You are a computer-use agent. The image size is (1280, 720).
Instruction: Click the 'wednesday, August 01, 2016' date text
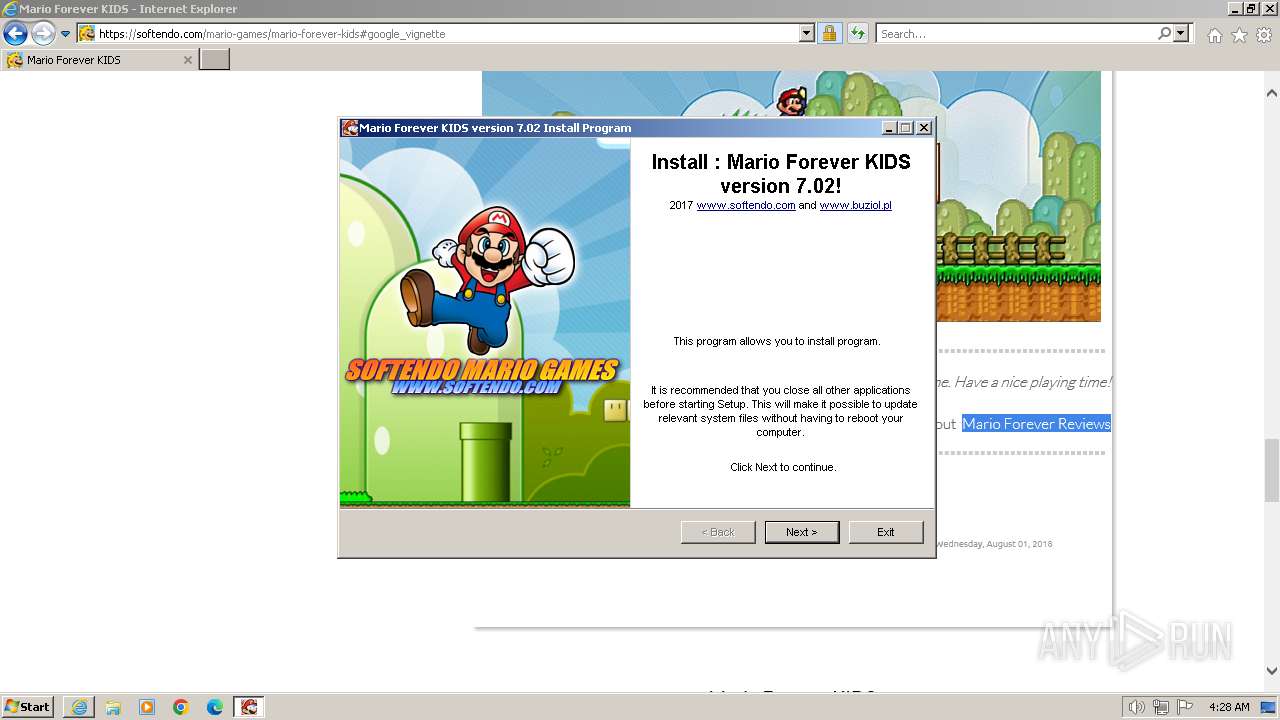pyautogui.click(x=994, y=544)
